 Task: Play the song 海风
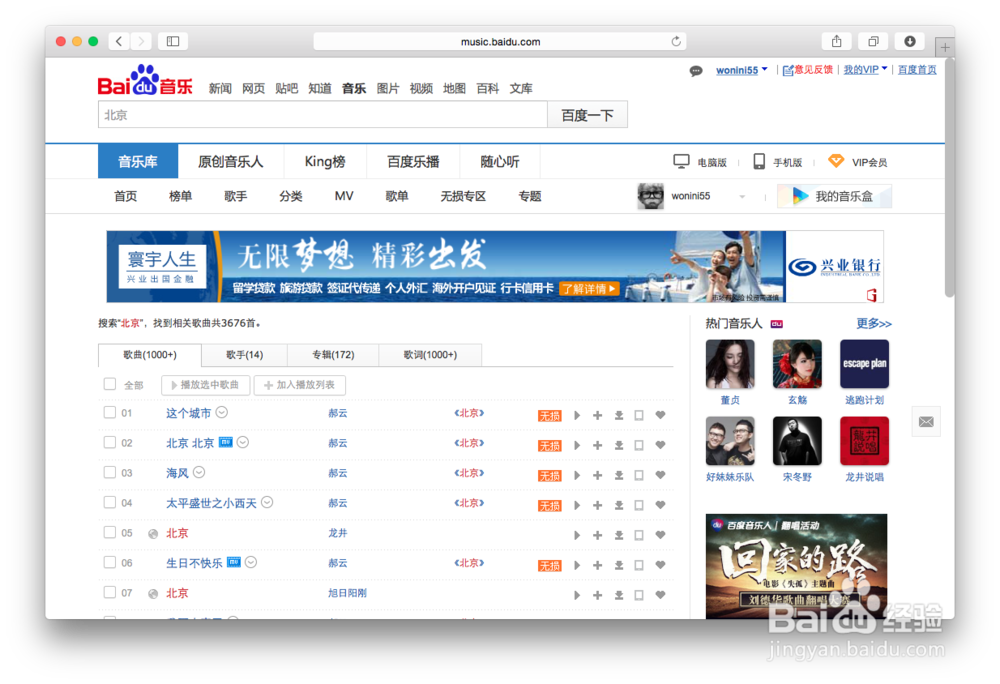coord(577,476)
